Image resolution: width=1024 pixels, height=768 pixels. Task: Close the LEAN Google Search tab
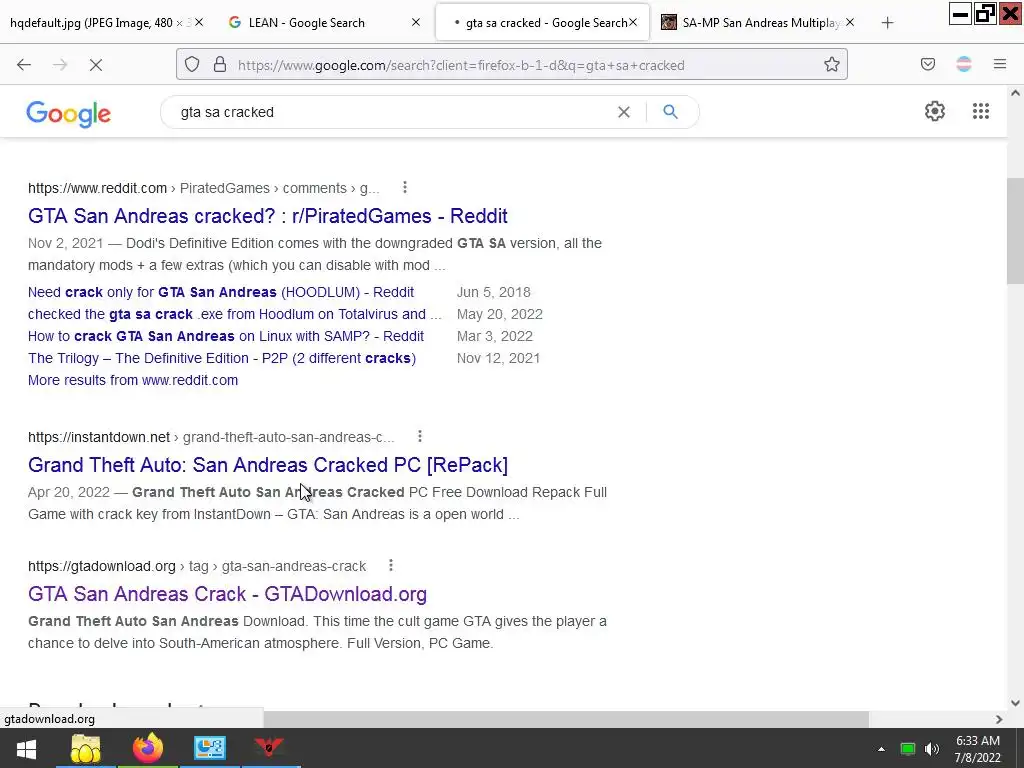(x=416, y=23)
